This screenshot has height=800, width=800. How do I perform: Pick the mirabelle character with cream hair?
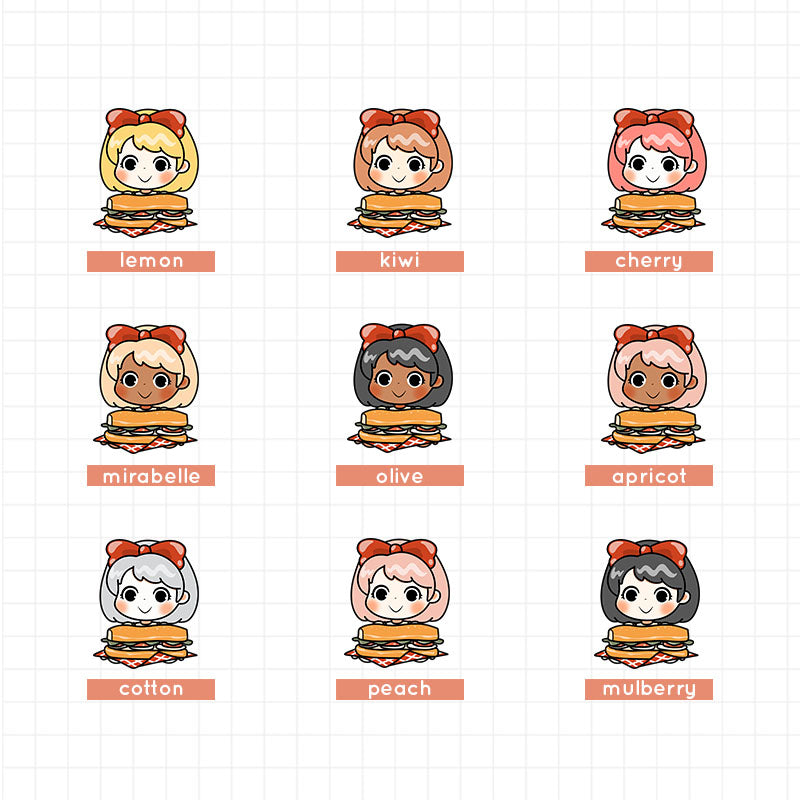click(146, 388)
